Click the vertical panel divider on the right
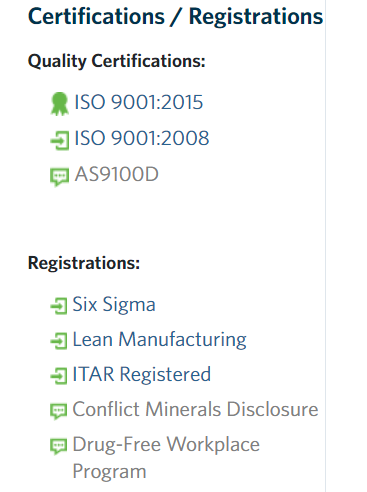The height and width of the screenshot is (492, 367). 325,246
